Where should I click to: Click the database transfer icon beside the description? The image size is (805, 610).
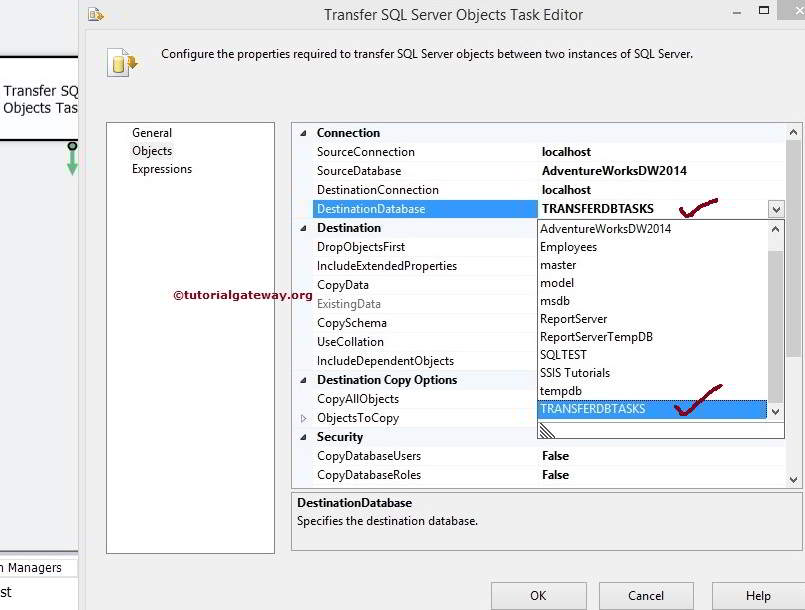pyautogui.click(x=124, y=63)
